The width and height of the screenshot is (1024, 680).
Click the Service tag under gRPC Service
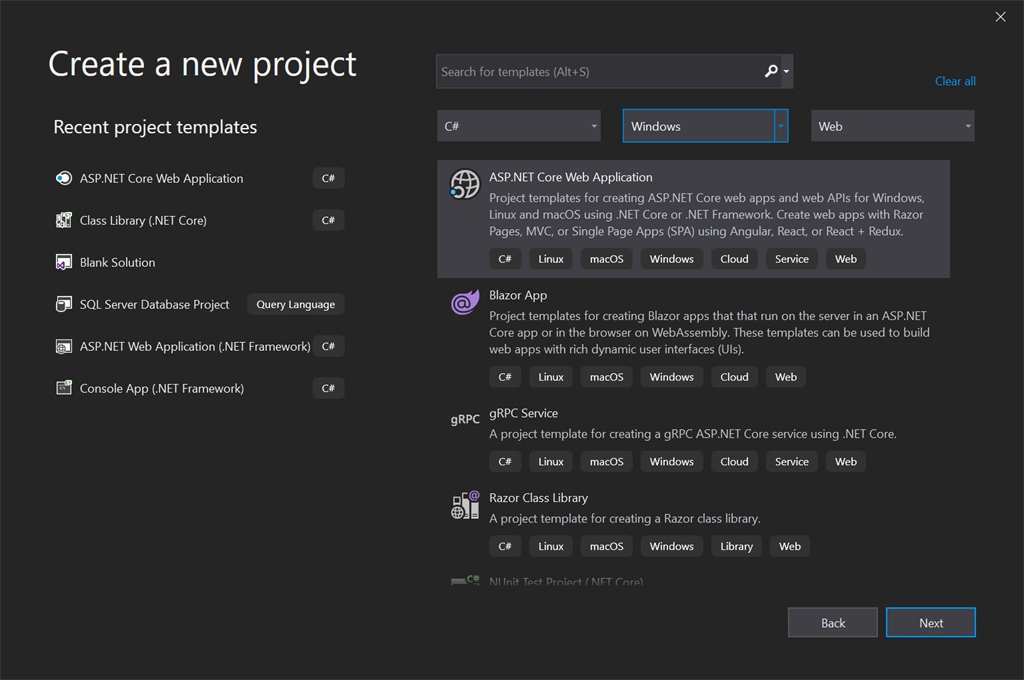(792, 461)
